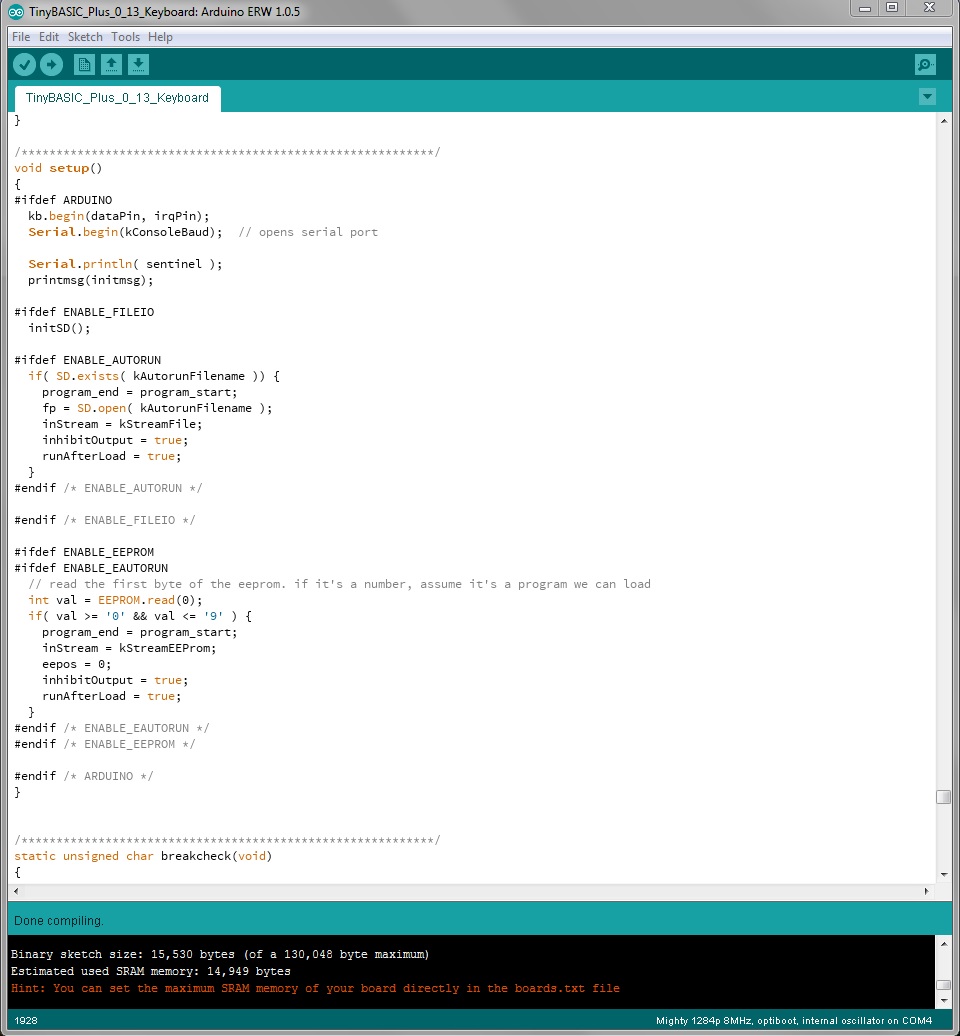Upload the sketch using the arrow icon

click(x=51, y=64)
